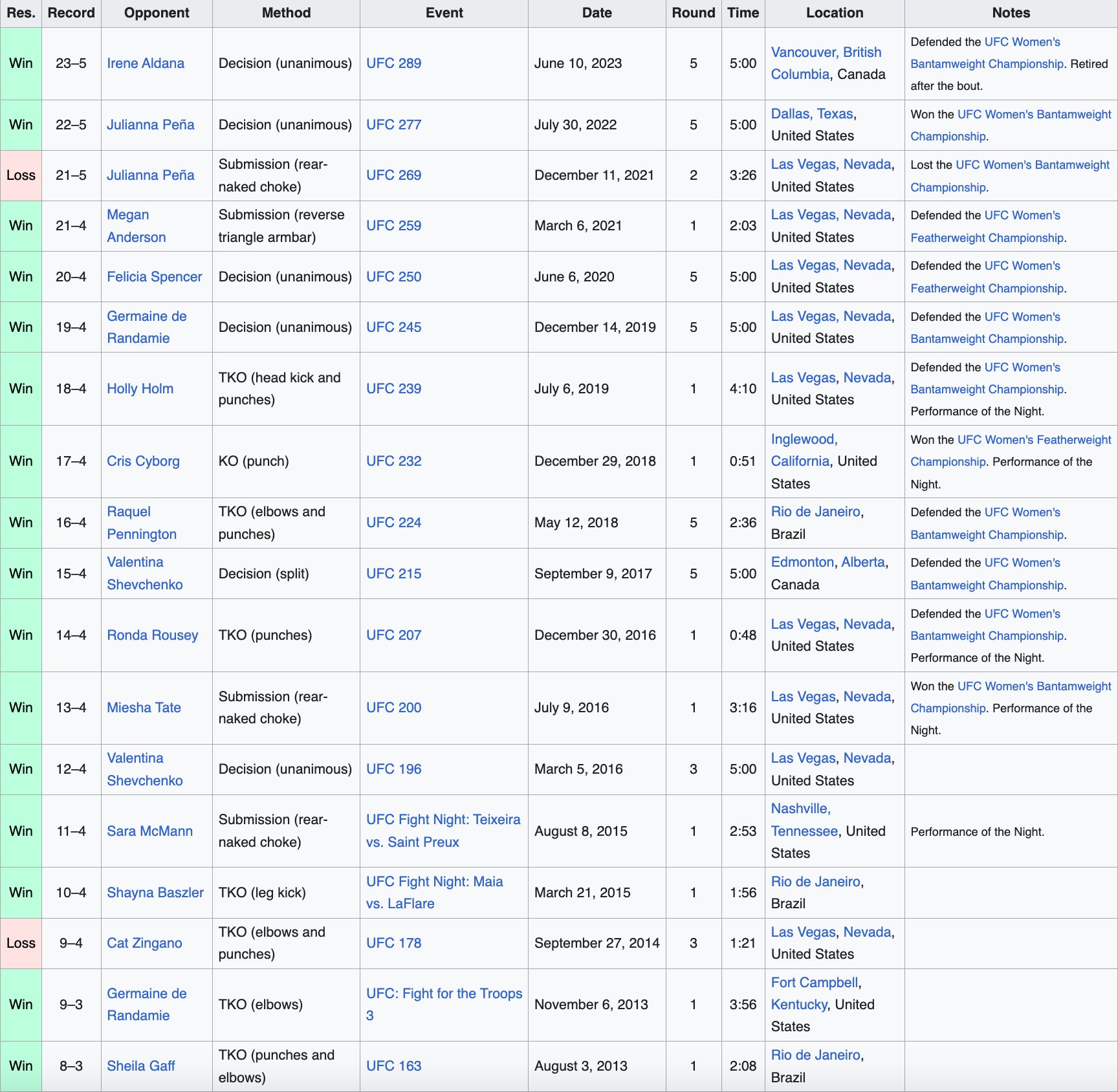Open the Vancouver, British Columbia location link
Image resolution: width=1118 pixels, height=1092 pixels.
click(826, 52)
